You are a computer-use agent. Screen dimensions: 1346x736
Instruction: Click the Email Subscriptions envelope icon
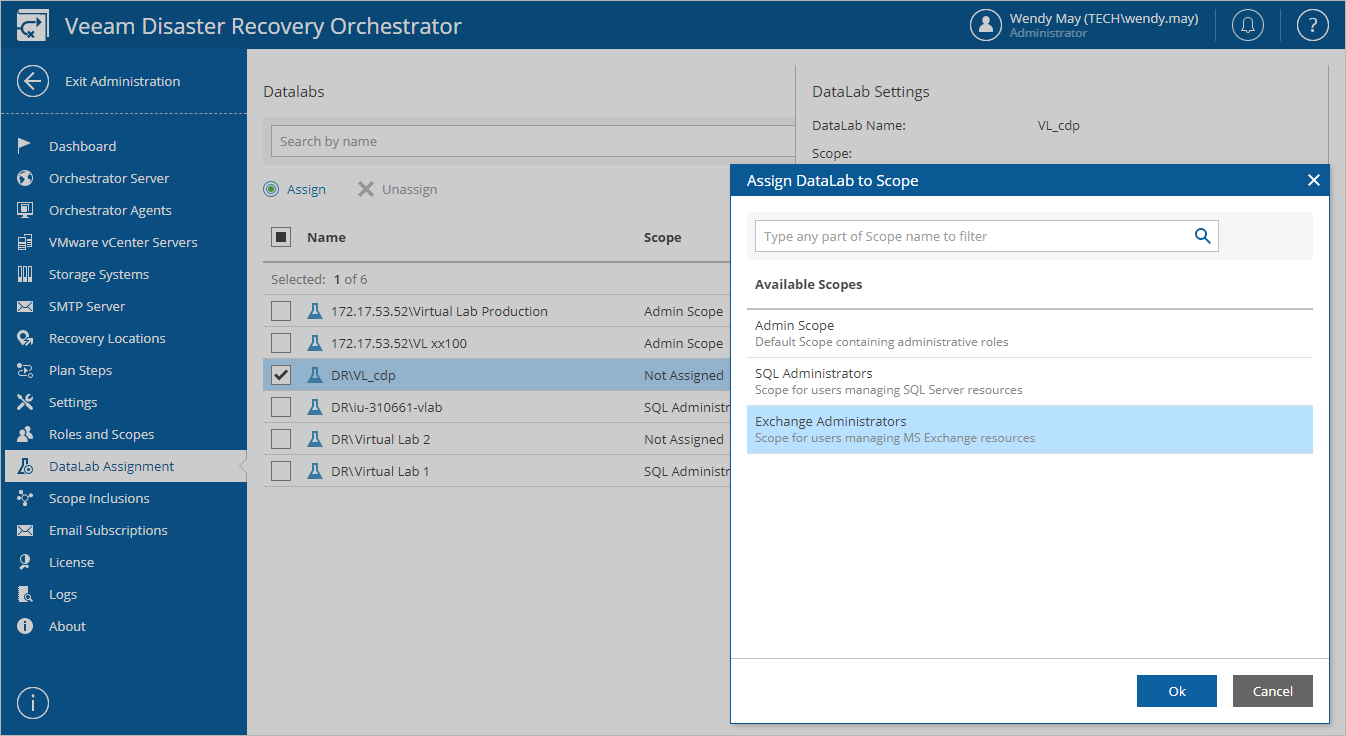pyautogui.click(x=26, y=530)
